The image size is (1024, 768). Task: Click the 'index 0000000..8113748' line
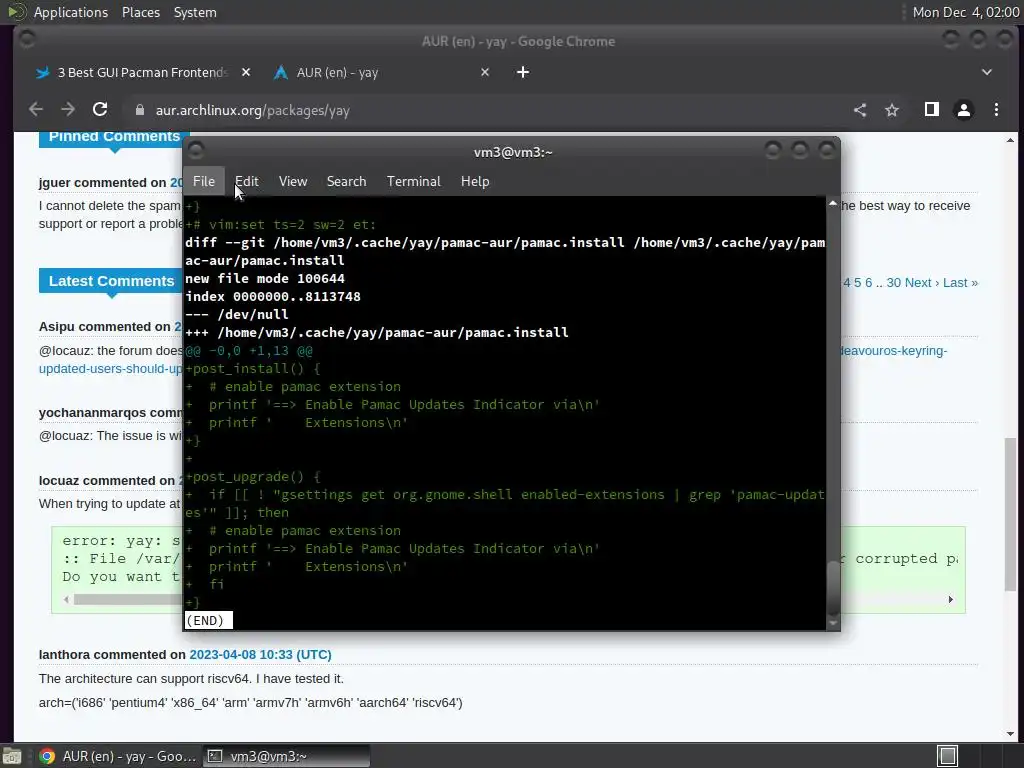pos(273,296)
